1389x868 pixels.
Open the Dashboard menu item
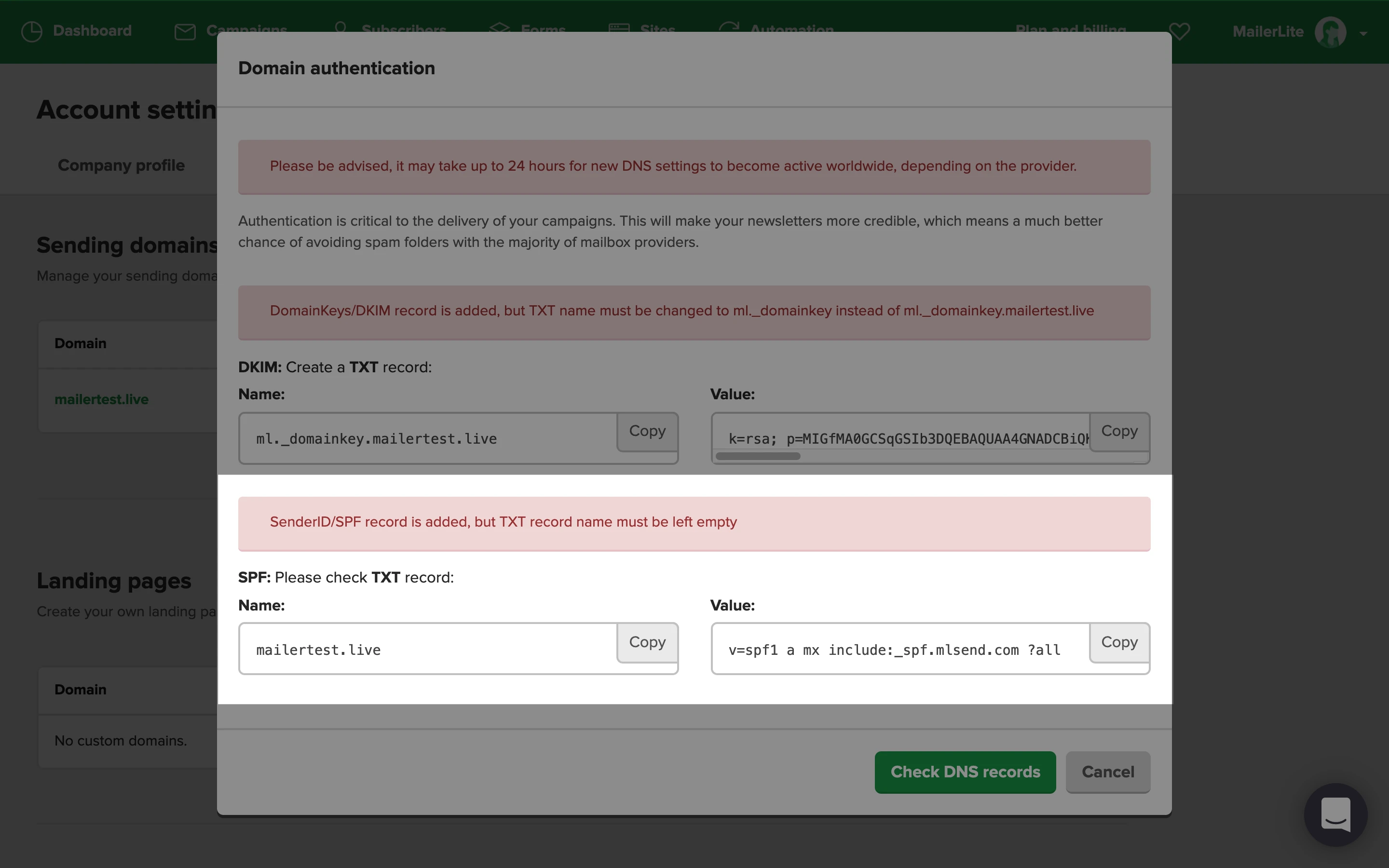pos(92,30)
